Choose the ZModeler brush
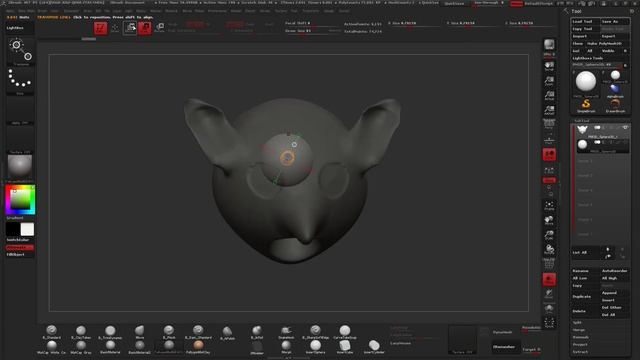 coord(257,348)
